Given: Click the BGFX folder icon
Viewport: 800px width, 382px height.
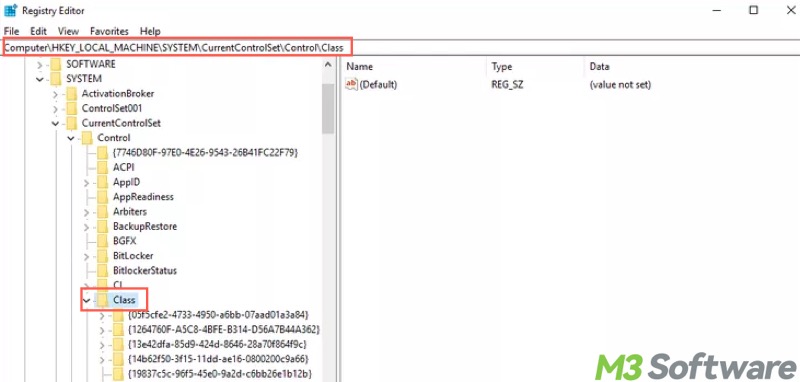Looking at the screenshot, I should (103, 241).
